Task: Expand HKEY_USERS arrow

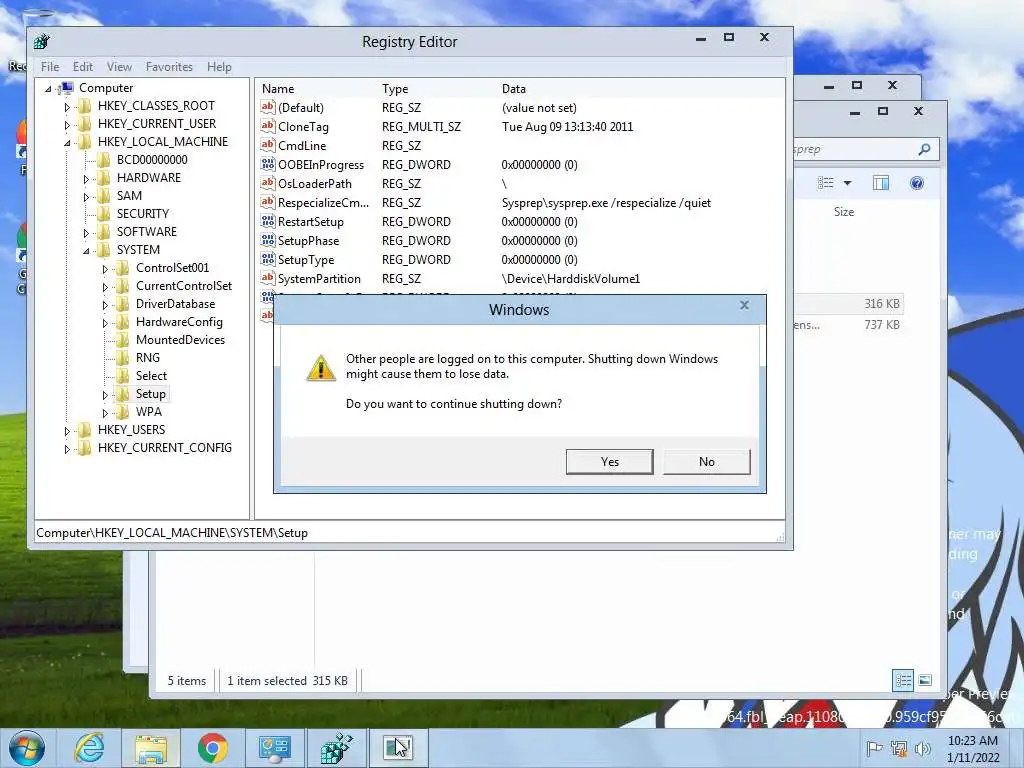Action: click(x=67, y=431)
